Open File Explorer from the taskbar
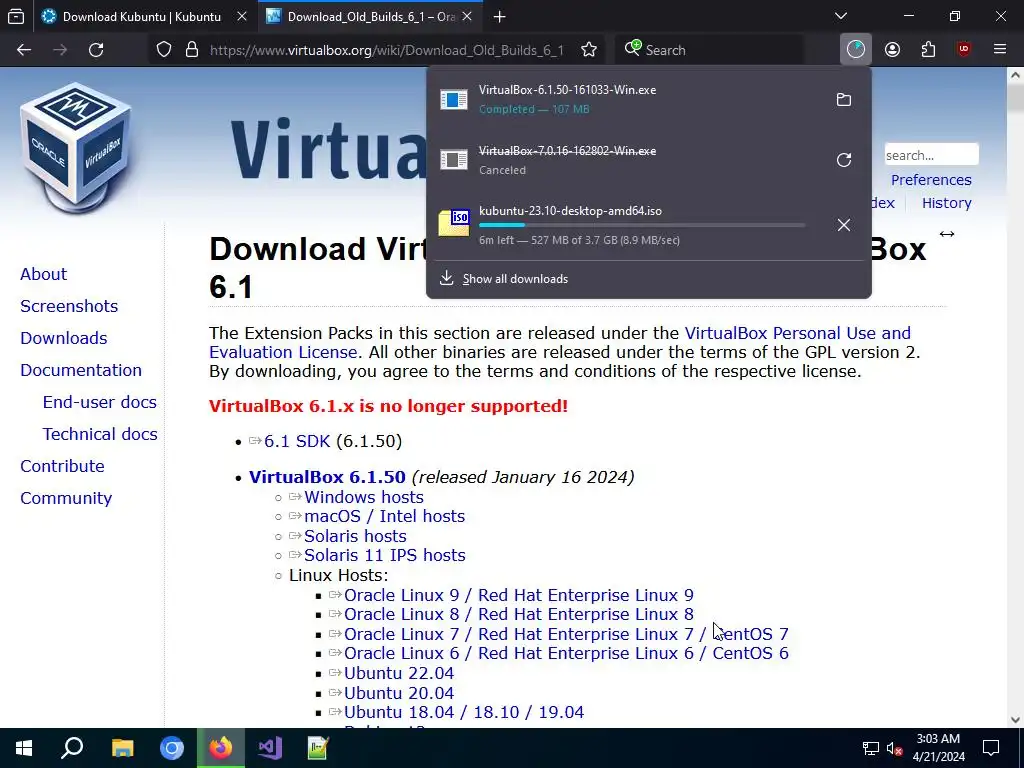Image resolution: width=1024 pixels, height=768 pixels. point(122,748)
